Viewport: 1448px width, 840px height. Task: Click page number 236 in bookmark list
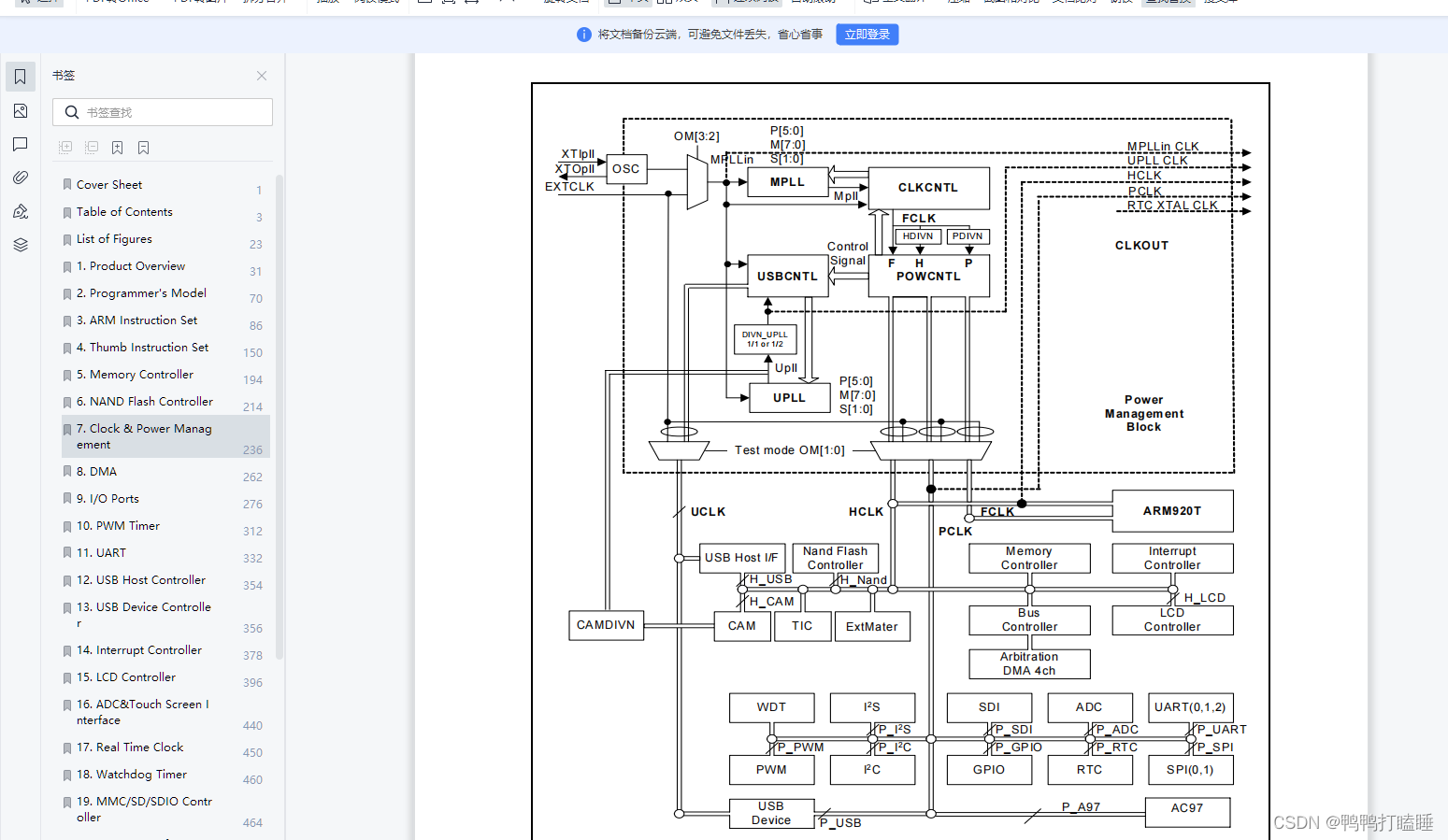[x=252, y=450]
